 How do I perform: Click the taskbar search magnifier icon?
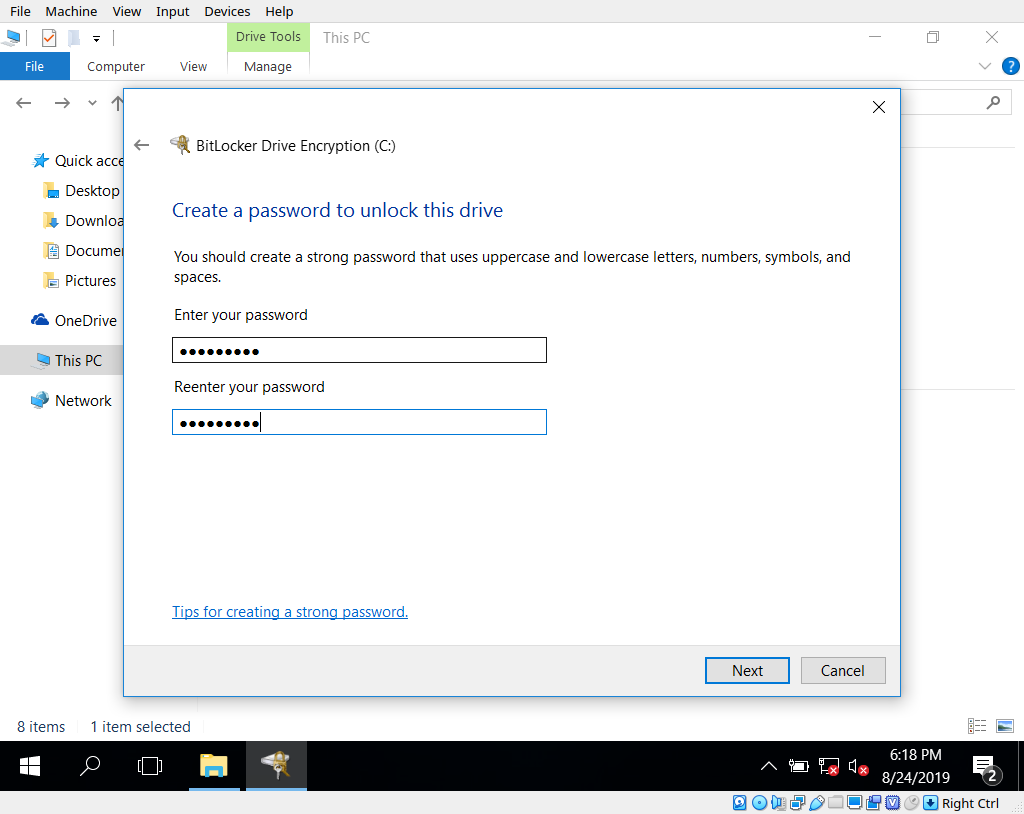pos(90,766)
